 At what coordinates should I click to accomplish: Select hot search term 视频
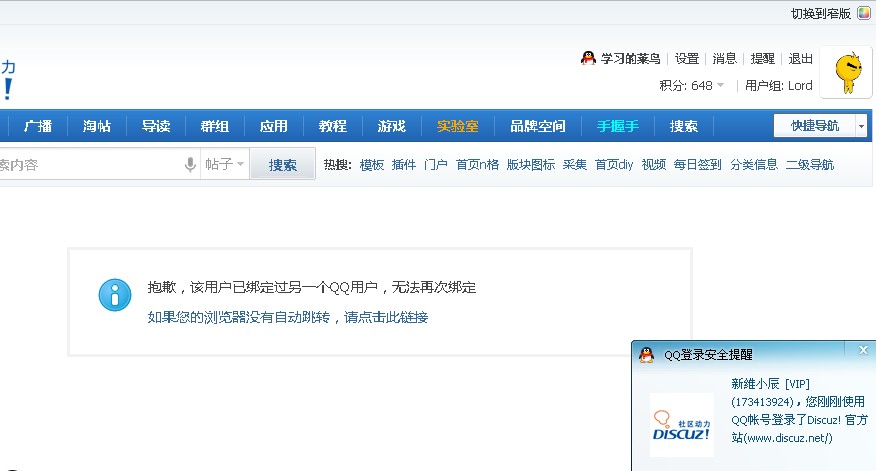[654, 165]
